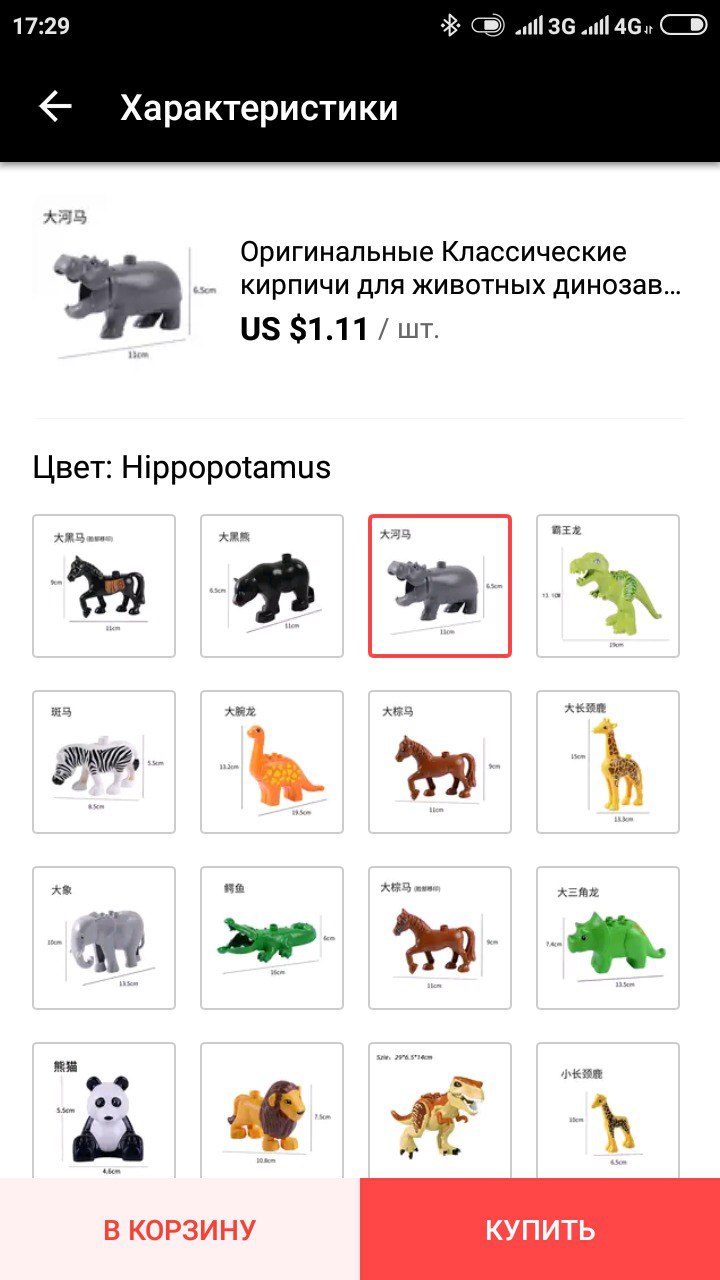720x1280 pixels.
Task: Pick the large giraffe variant
Action: coord(608,762)
